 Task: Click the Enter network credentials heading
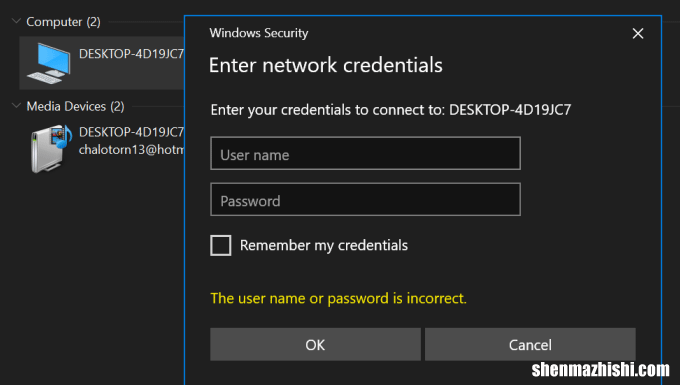click(x=326, y=65)
